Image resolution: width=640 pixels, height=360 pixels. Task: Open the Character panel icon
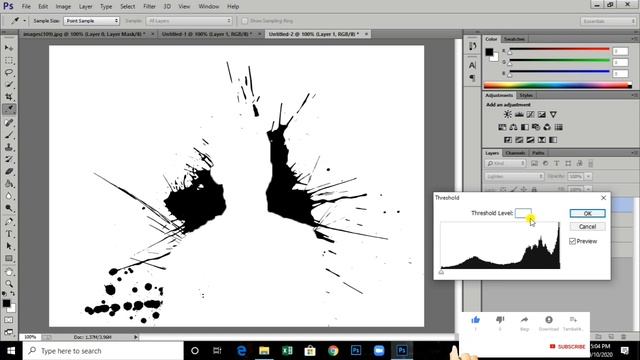(472, 65)
